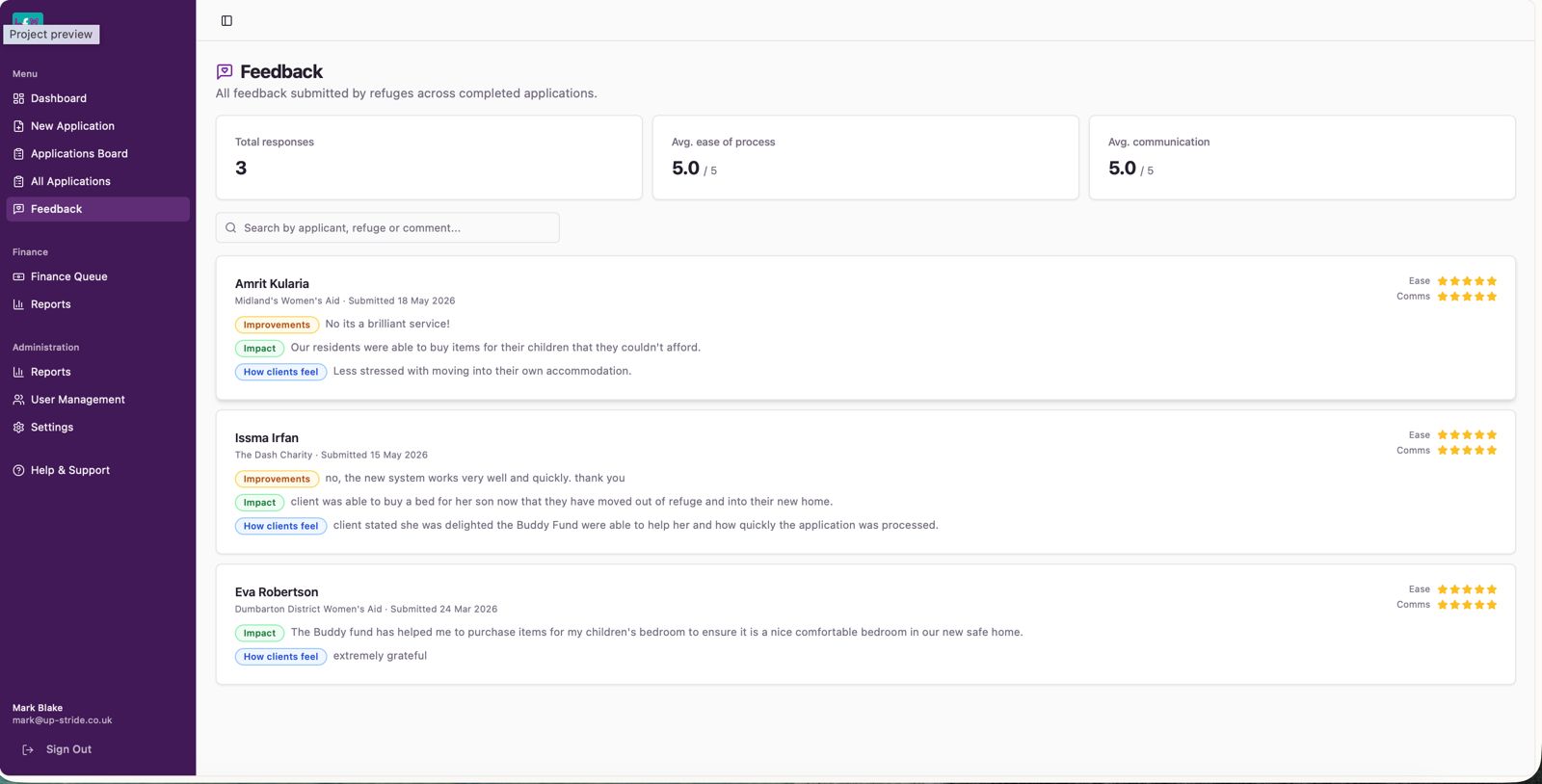Click the Avg. ease of process card
The height and width of the screenshot is (784, 1542).
(x=865, y=158)
